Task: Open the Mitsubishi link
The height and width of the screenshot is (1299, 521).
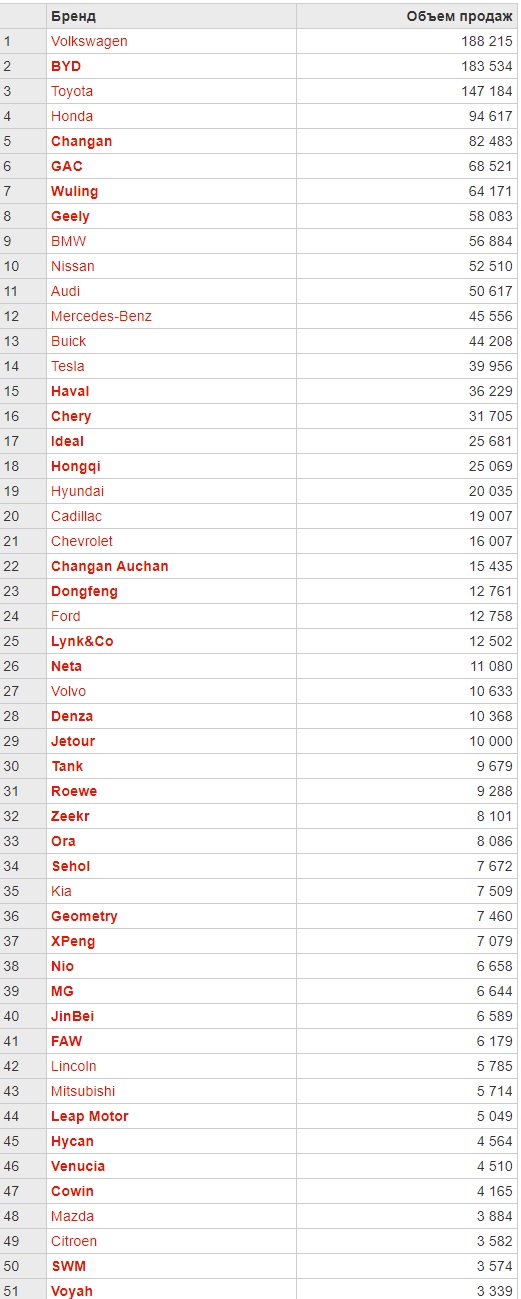Action: point(83,1091)
